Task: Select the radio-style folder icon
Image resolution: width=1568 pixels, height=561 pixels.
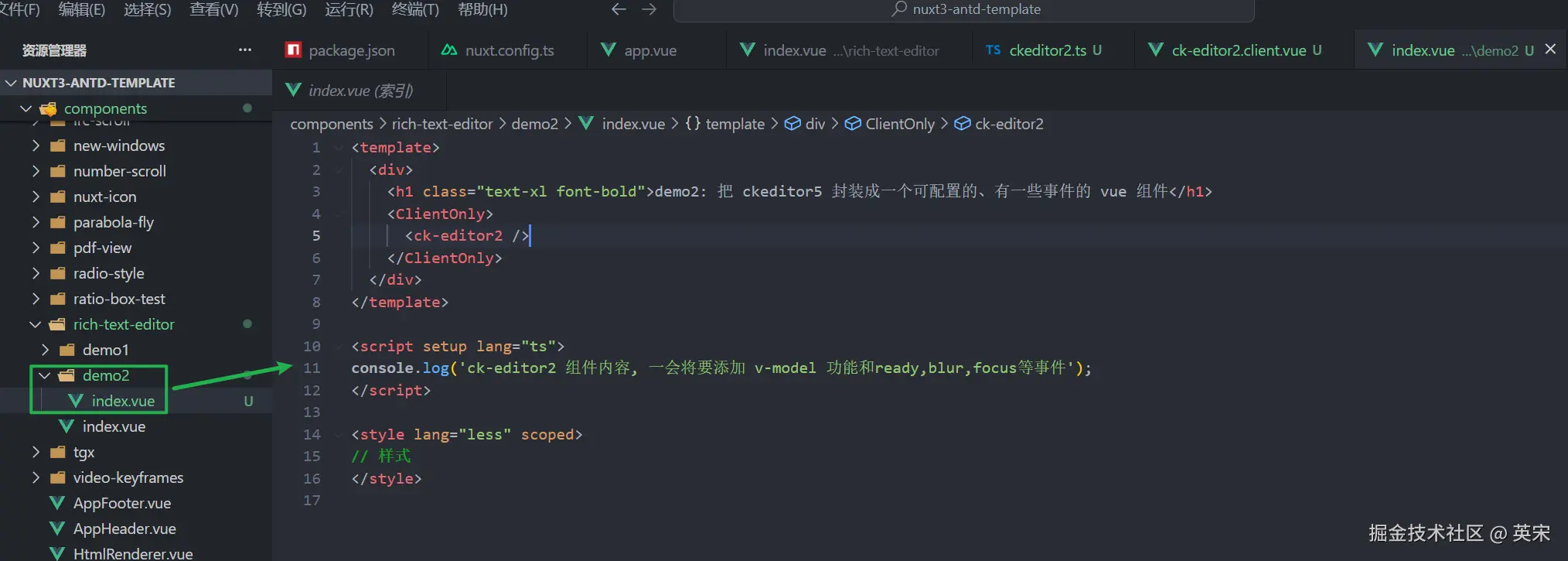Action: [57, 273]
